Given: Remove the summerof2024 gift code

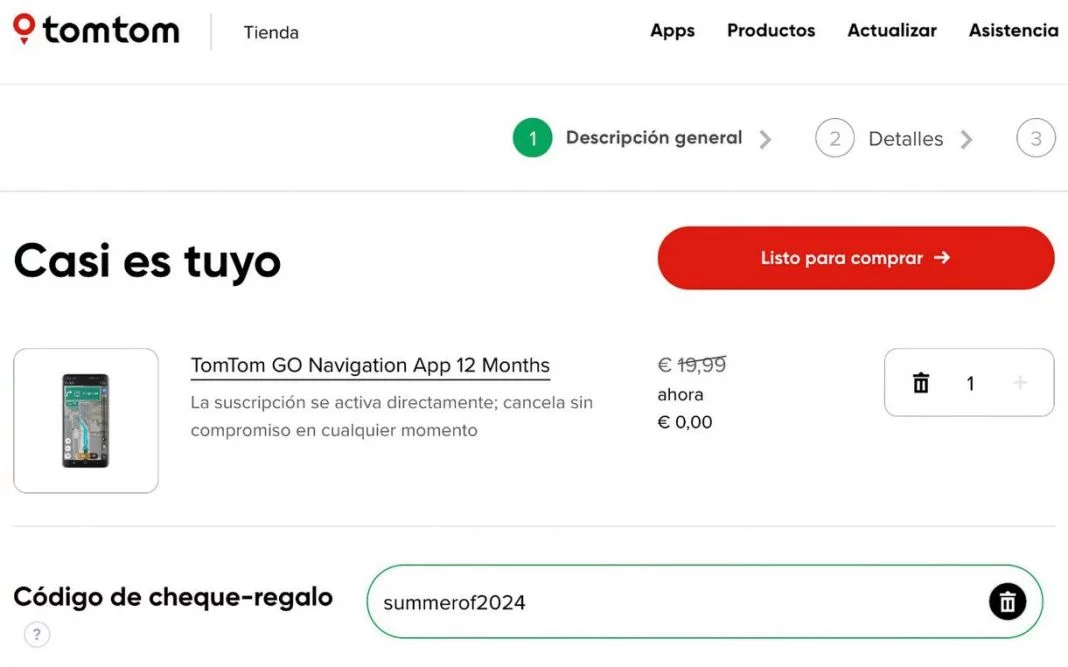Looking at the screenshot, I should click(x=1007, y=602).
